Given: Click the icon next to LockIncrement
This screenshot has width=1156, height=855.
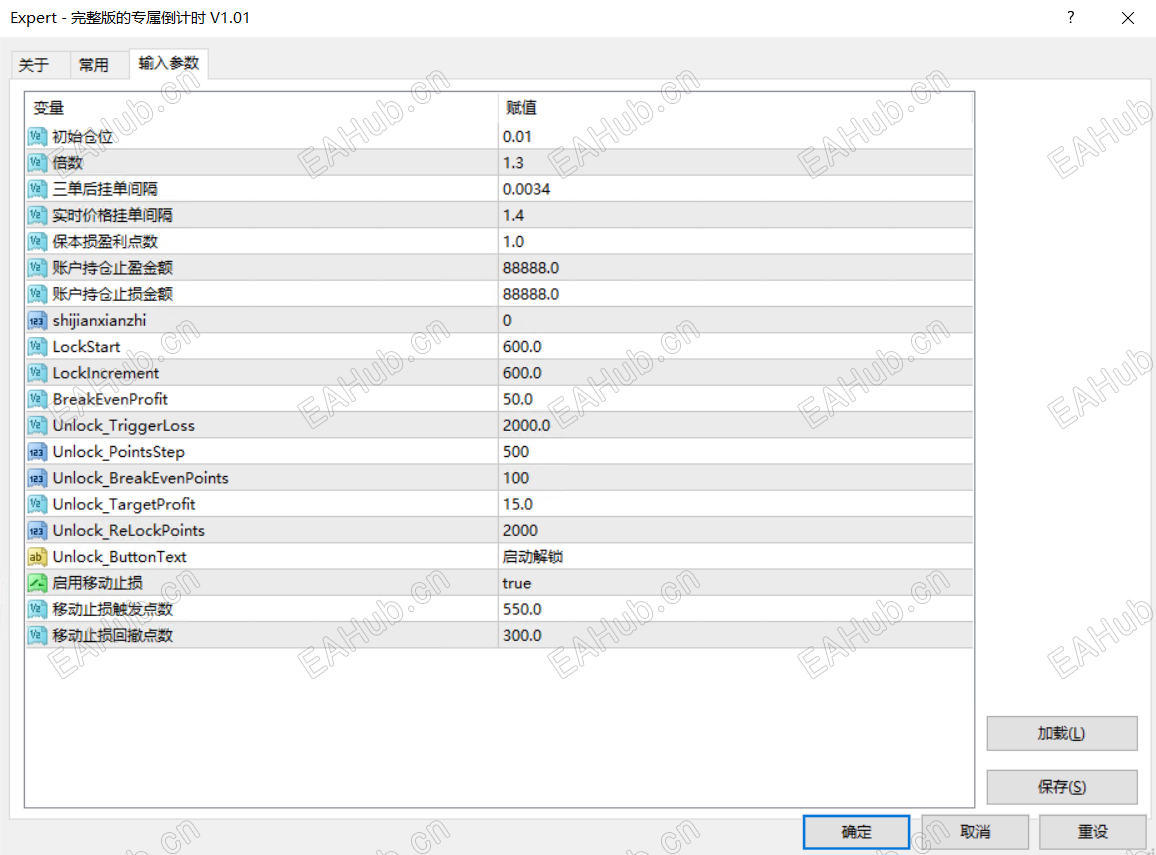Looking at the screenshot, I should (x=37, y=373).
